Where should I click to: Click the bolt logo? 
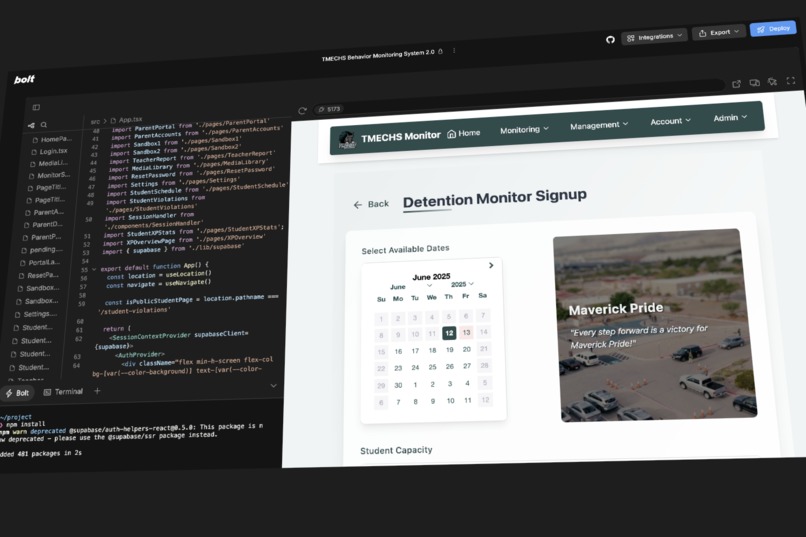click(x=24, y=79)
